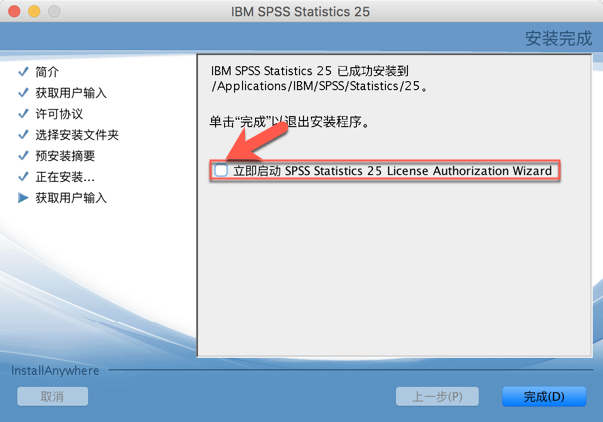The height and width of the screenshot is (422, 603).
Task: Select the 简介 step in the sidebar
Action: tap(47, 72)
